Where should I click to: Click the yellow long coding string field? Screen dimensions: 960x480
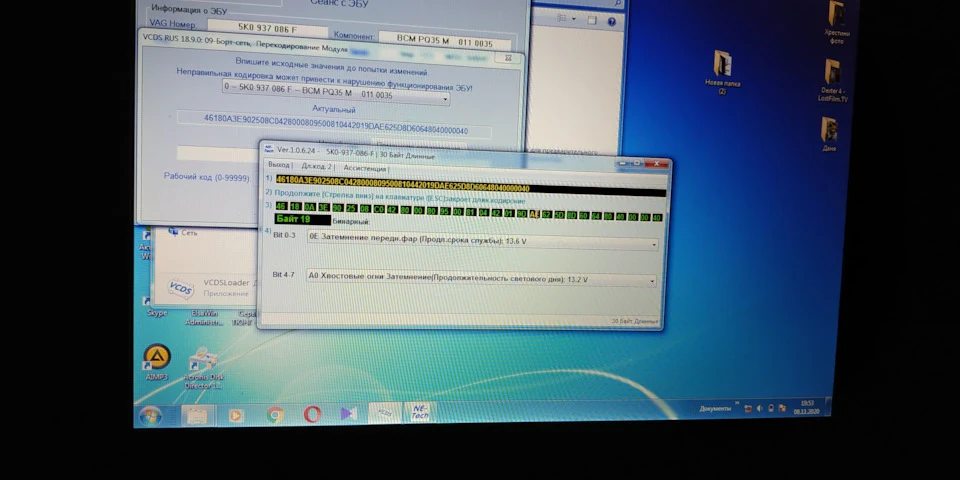click(470, 186)
